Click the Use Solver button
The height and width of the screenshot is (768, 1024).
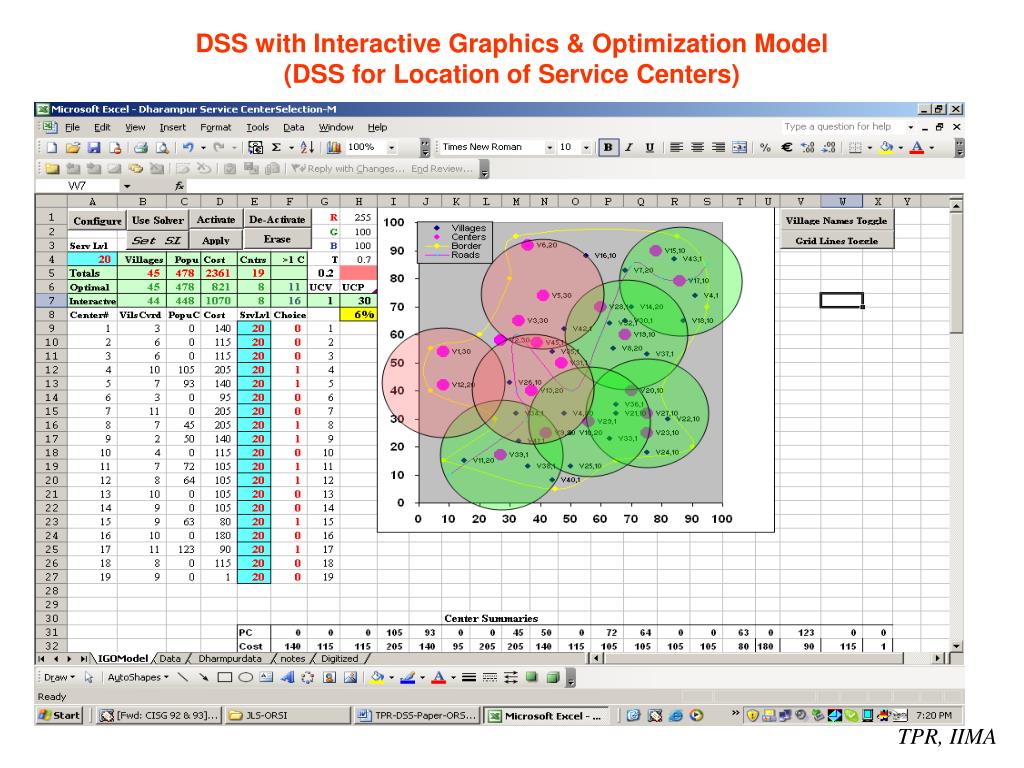pos(158,221)
